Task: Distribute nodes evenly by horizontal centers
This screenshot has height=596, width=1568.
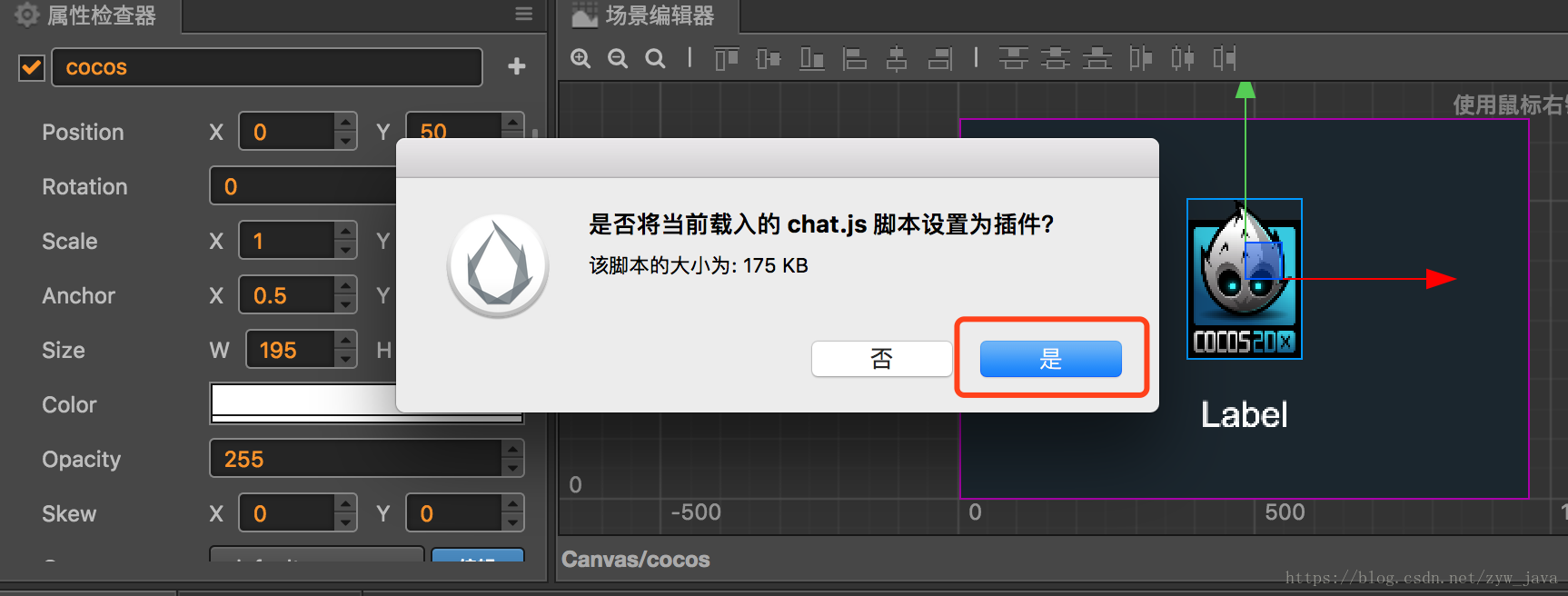Action: 1182,59
